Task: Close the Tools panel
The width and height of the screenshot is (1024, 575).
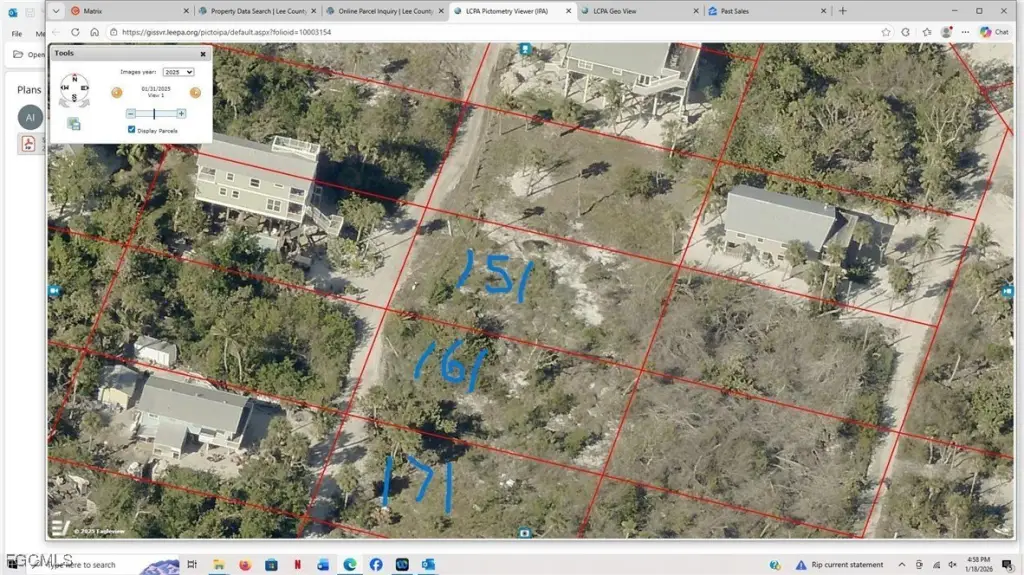Action: (x=203, y=53)
